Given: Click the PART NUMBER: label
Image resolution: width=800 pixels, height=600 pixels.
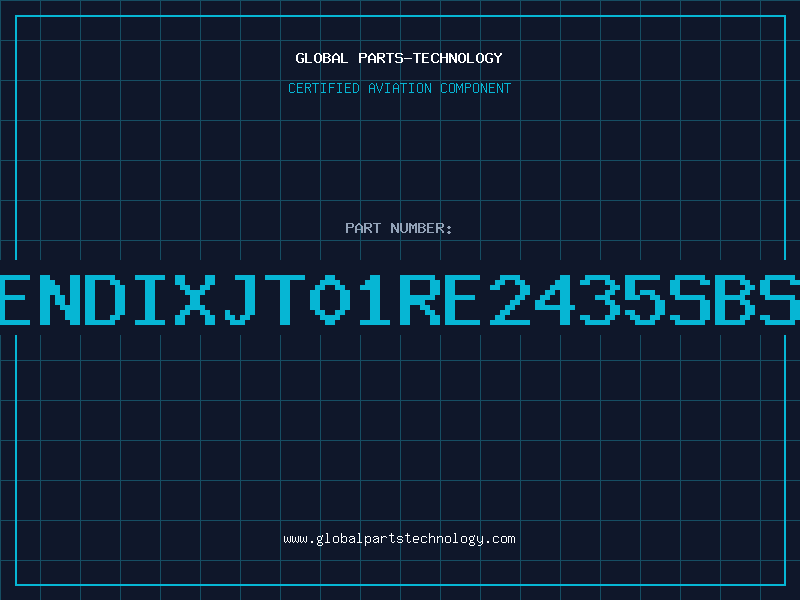Looking at the screenshot, I should [399, 228].
